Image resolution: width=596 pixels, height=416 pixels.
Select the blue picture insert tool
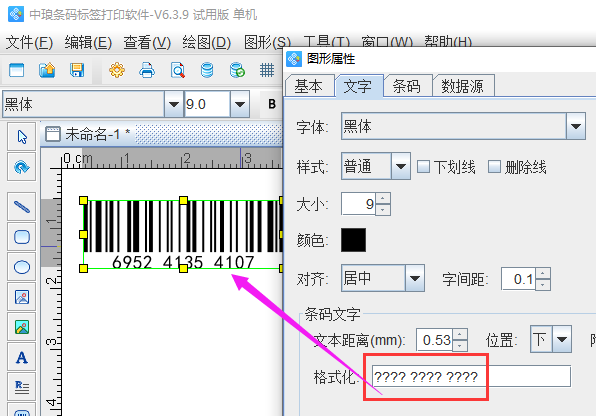(22, 297)
